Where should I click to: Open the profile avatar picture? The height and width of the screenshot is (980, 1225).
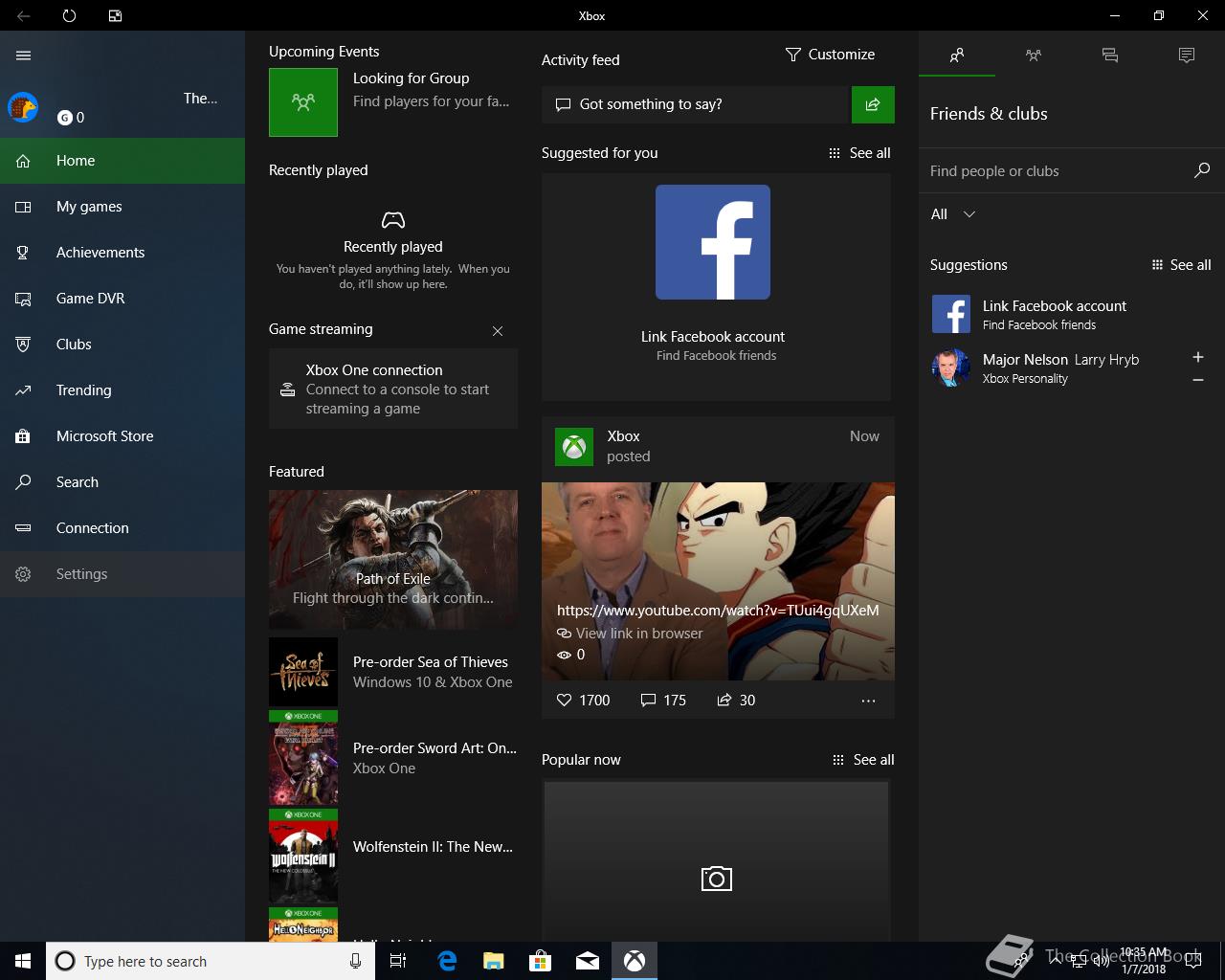(23, 107)
